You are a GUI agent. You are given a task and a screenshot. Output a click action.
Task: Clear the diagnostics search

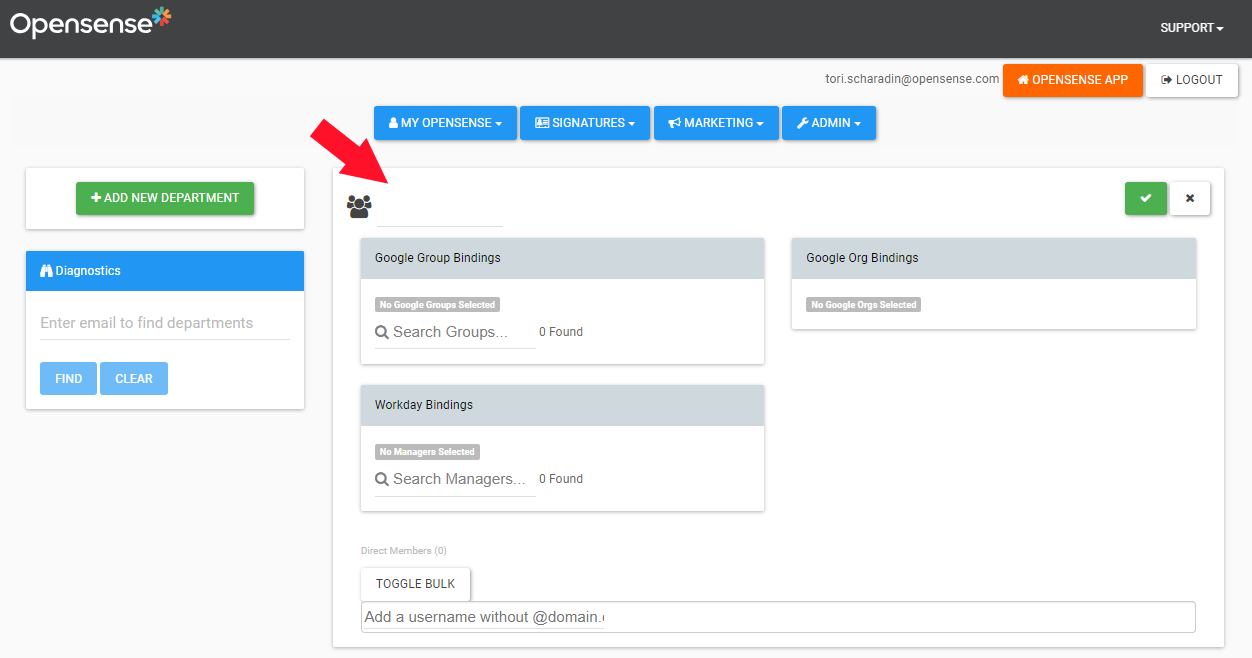tap(134, 379)
